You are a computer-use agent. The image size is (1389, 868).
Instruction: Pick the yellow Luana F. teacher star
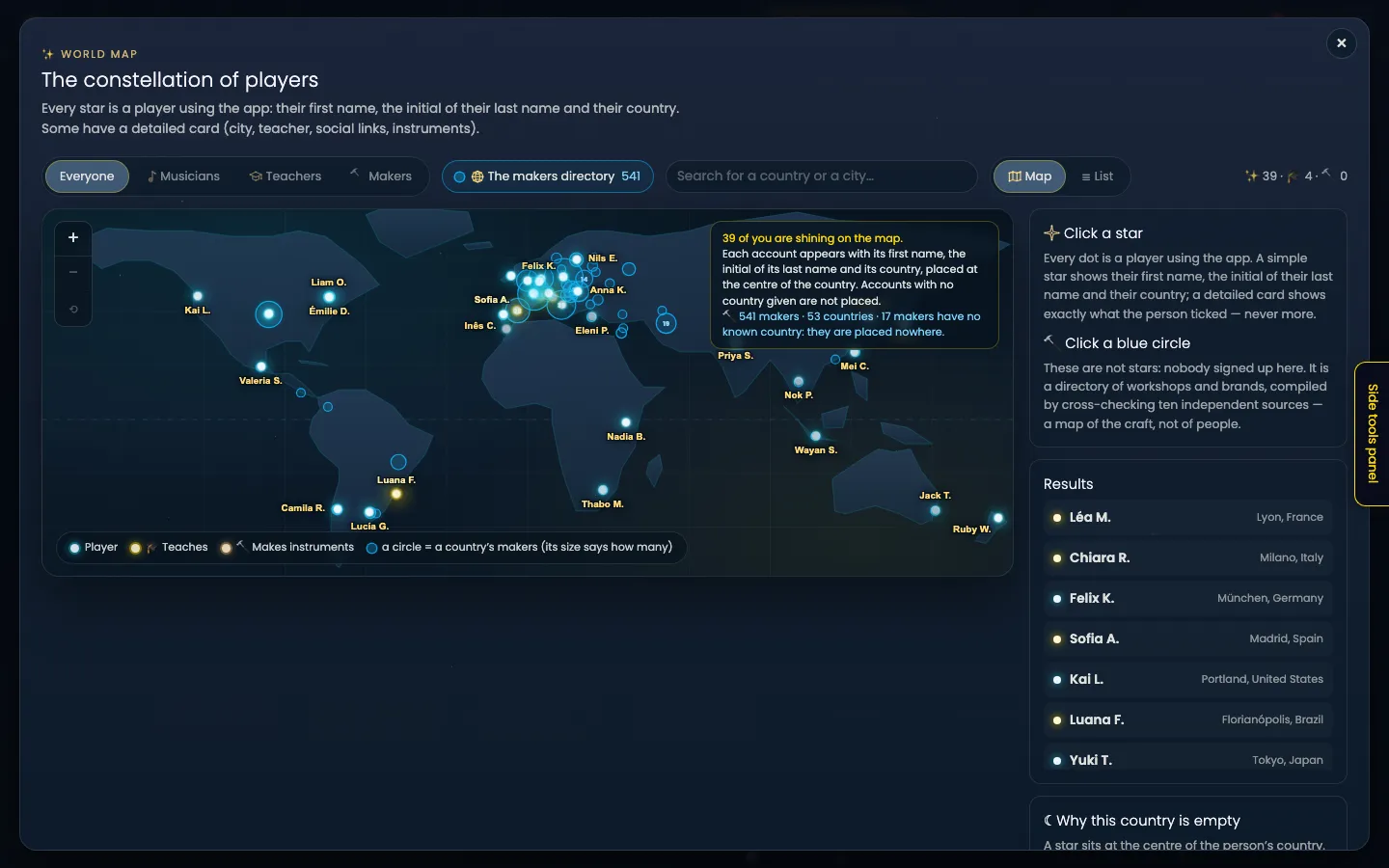point(396,494)
